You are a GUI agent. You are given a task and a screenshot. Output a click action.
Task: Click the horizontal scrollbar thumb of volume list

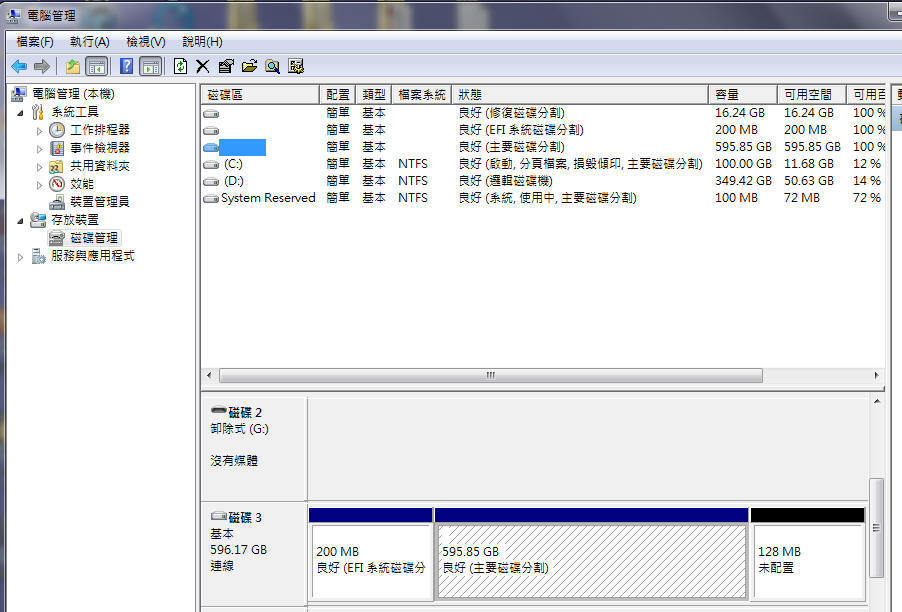[491, 376]
